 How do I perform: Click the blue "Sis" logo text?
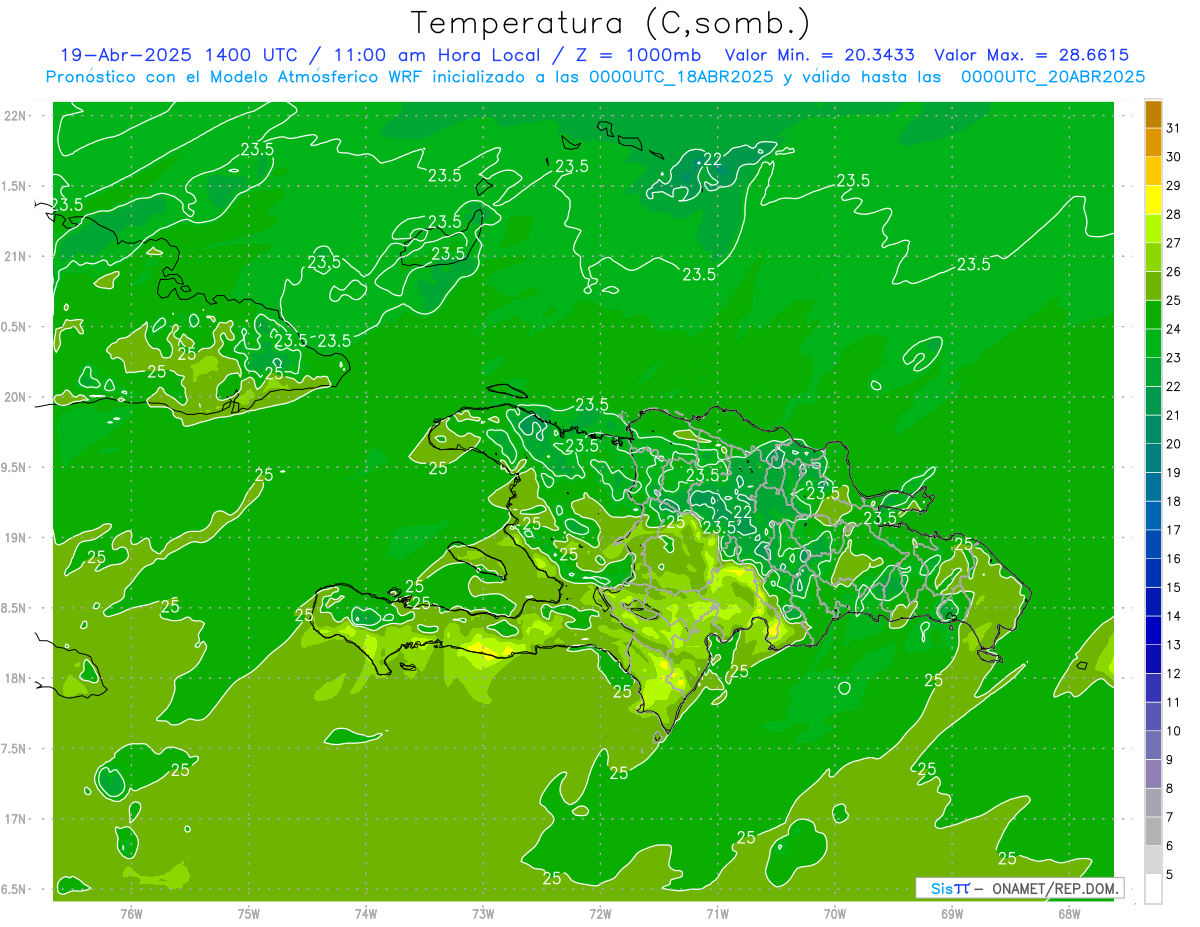[941, 888]
